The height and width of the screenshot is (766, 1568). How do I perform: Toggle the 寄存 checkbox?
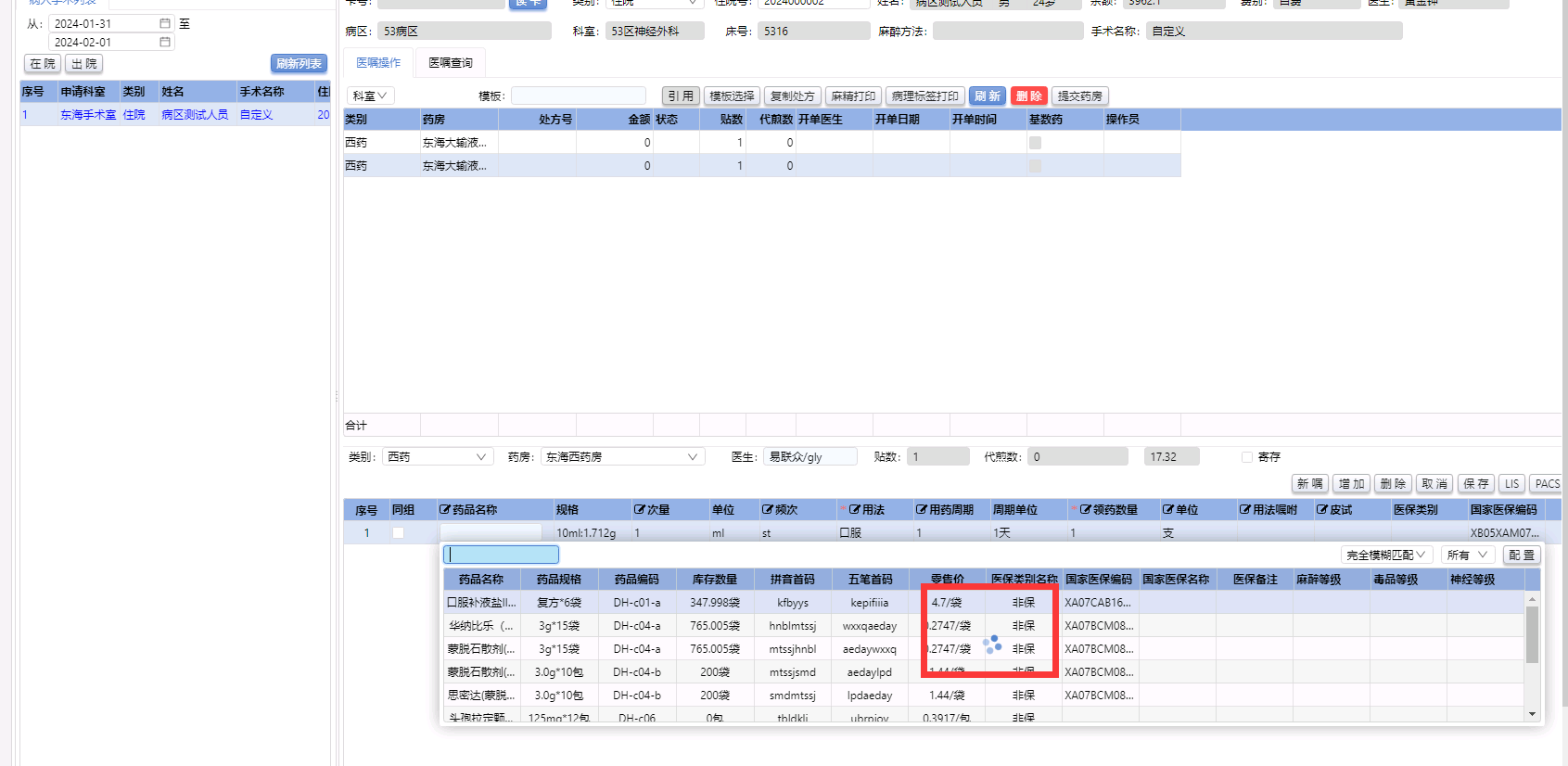(1247, 457)
